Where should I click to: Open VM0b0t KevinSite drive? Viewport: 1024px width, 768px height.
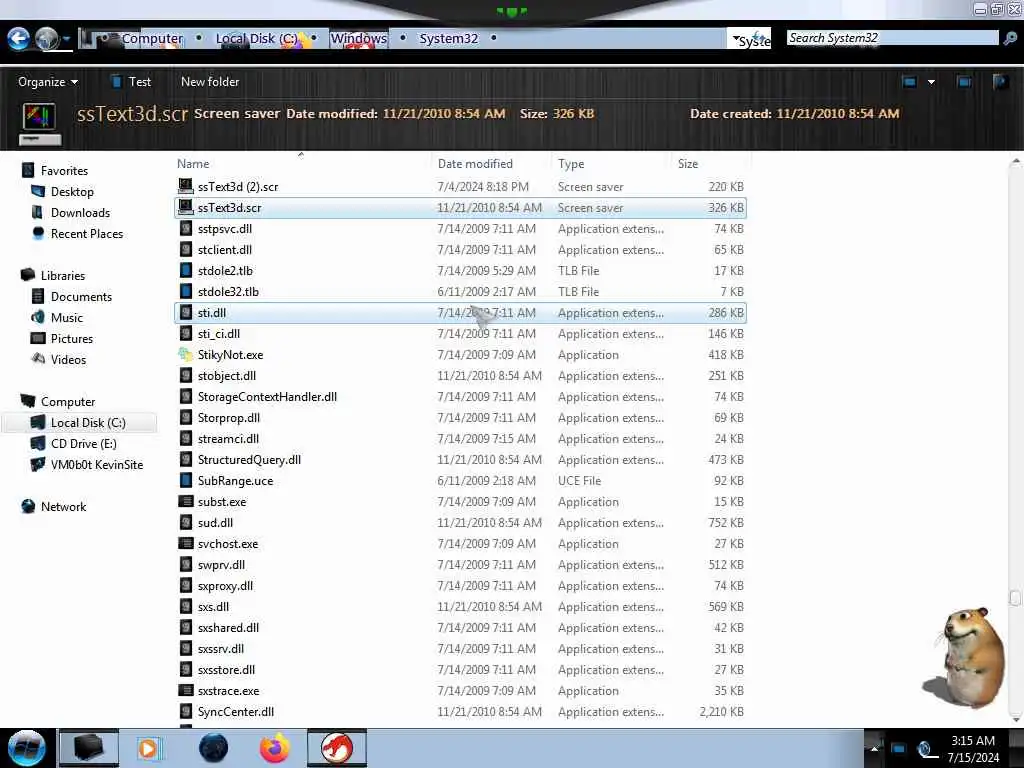click(x=97, y=464)
